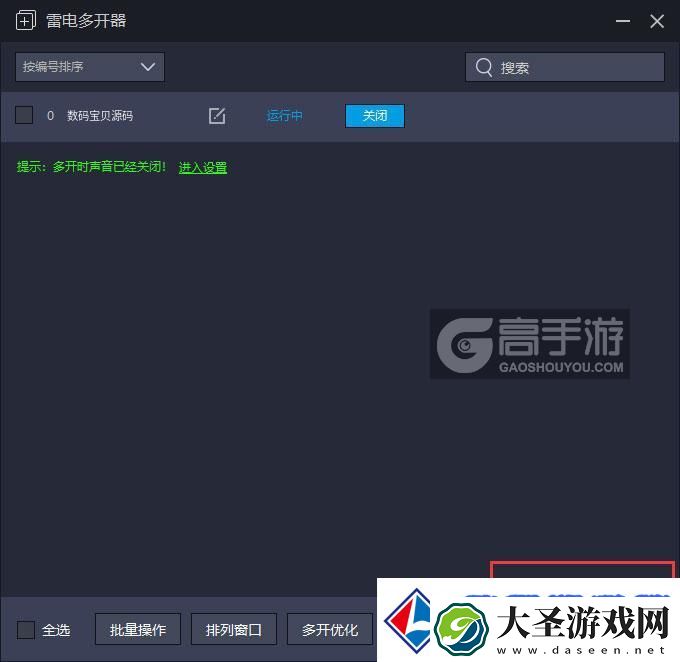Image resolution: width=680 pixels, height=662 pixels.
Task: Click the multi-instance app logo icon
Action: 26,20
